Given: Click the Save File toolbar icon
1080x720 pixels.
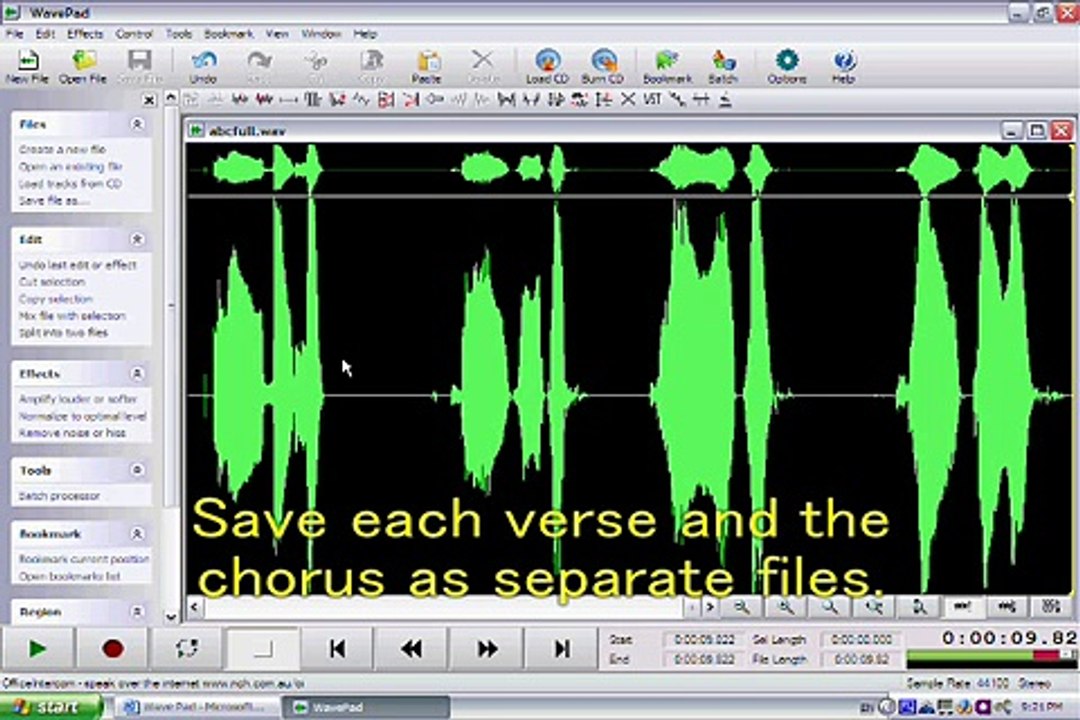Looking at the screenshot, I should [140, 67].
